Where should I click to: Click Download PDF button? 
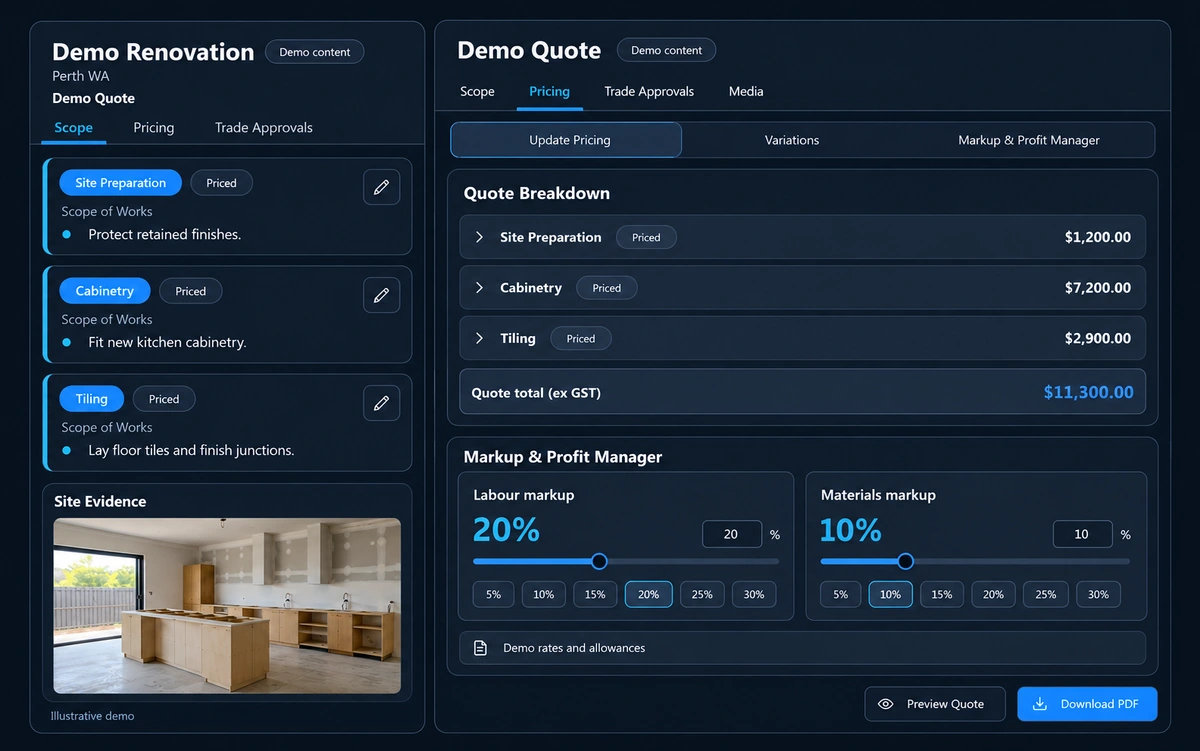click(1087, 704)
